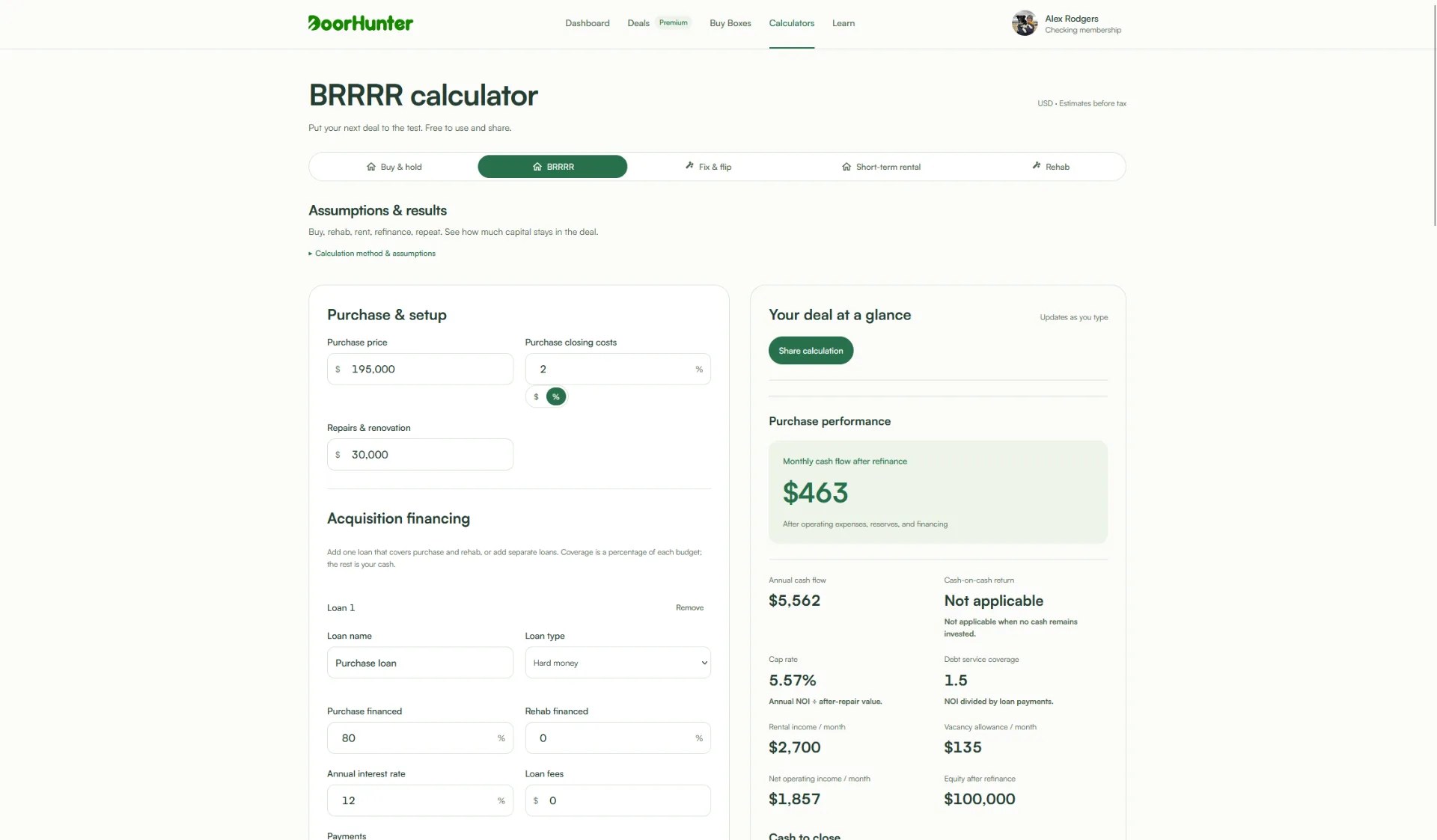Viewport: 1437px width, 840px height.
Task: Select the Short-term rental calculator tab
Action: pos(882,167)
